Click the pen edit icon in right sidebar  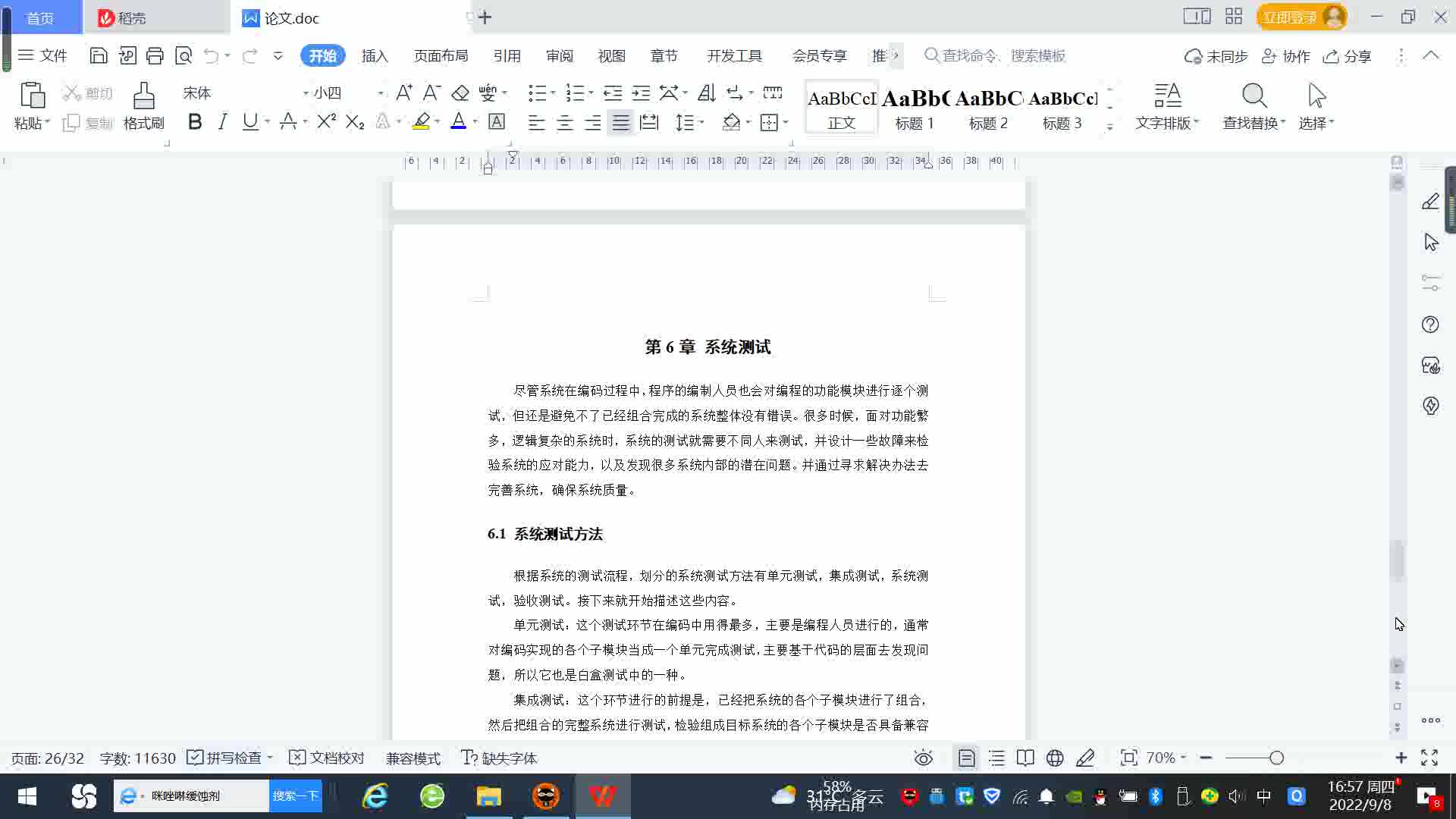[x=1430, y=201]
